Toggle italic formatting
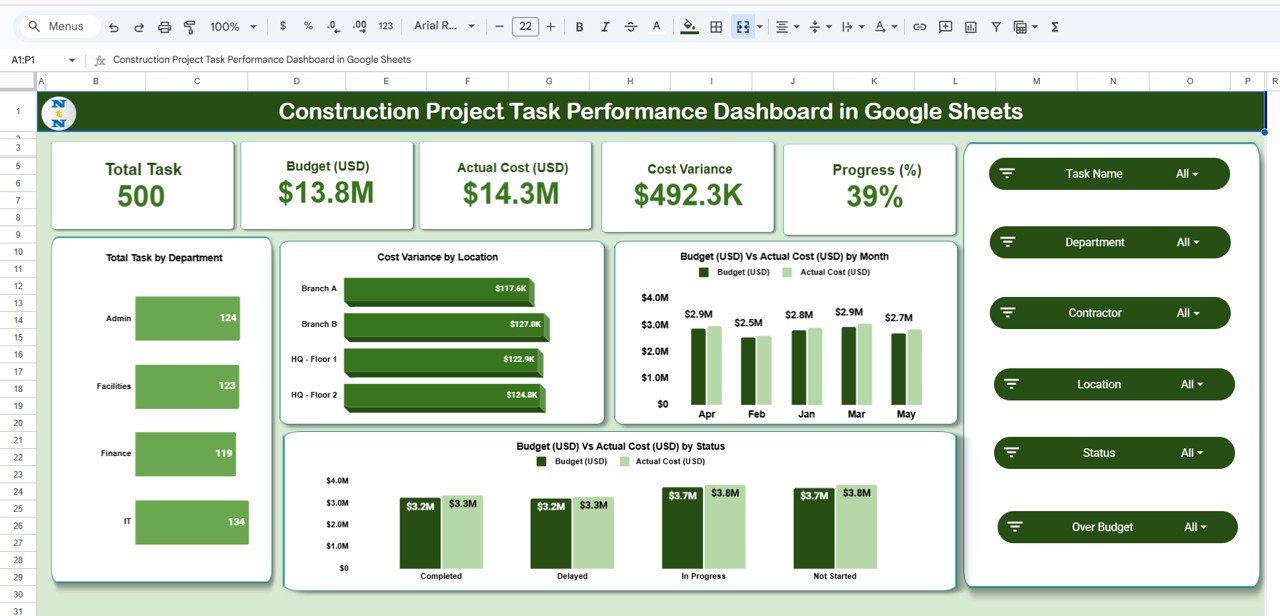 click(x=605, y=27)
